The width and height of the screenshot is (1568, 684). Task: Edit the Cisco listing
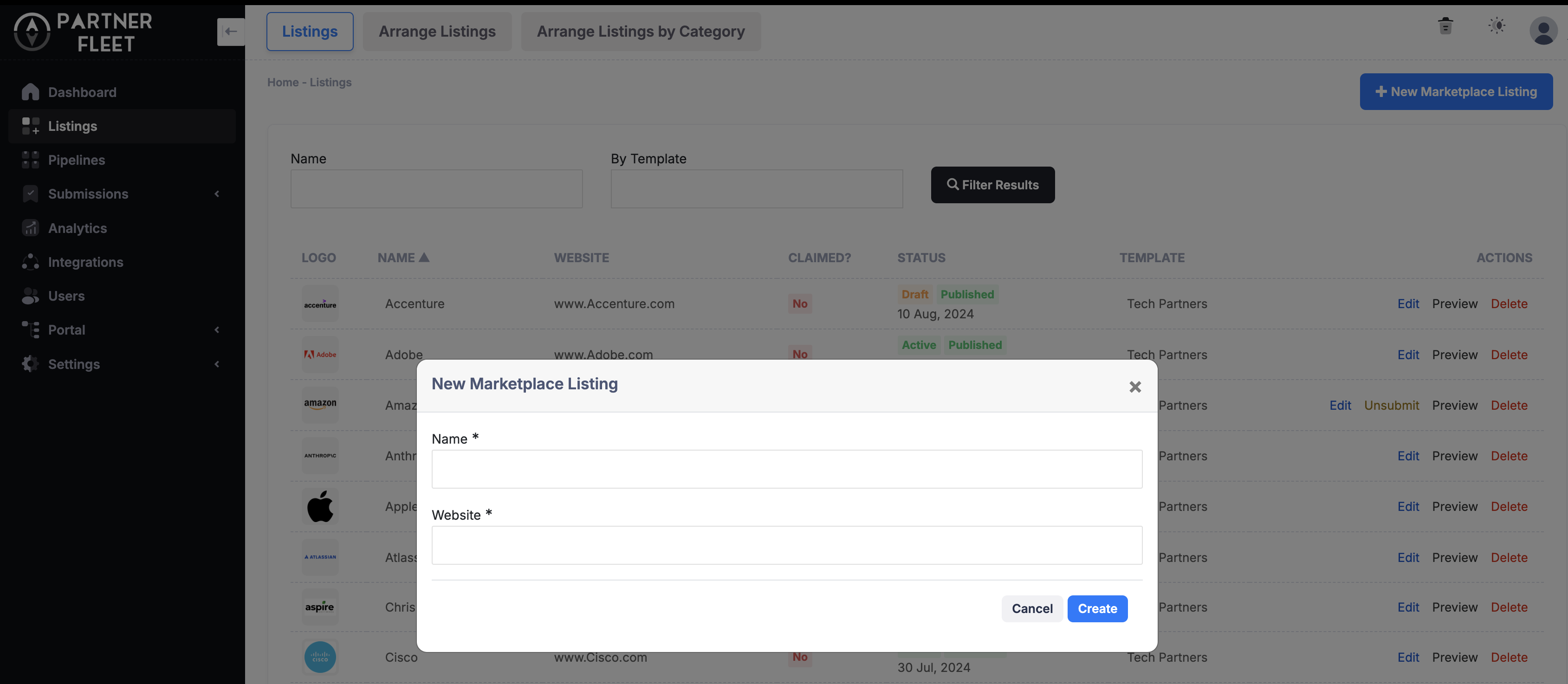(x=1408, y=657)
